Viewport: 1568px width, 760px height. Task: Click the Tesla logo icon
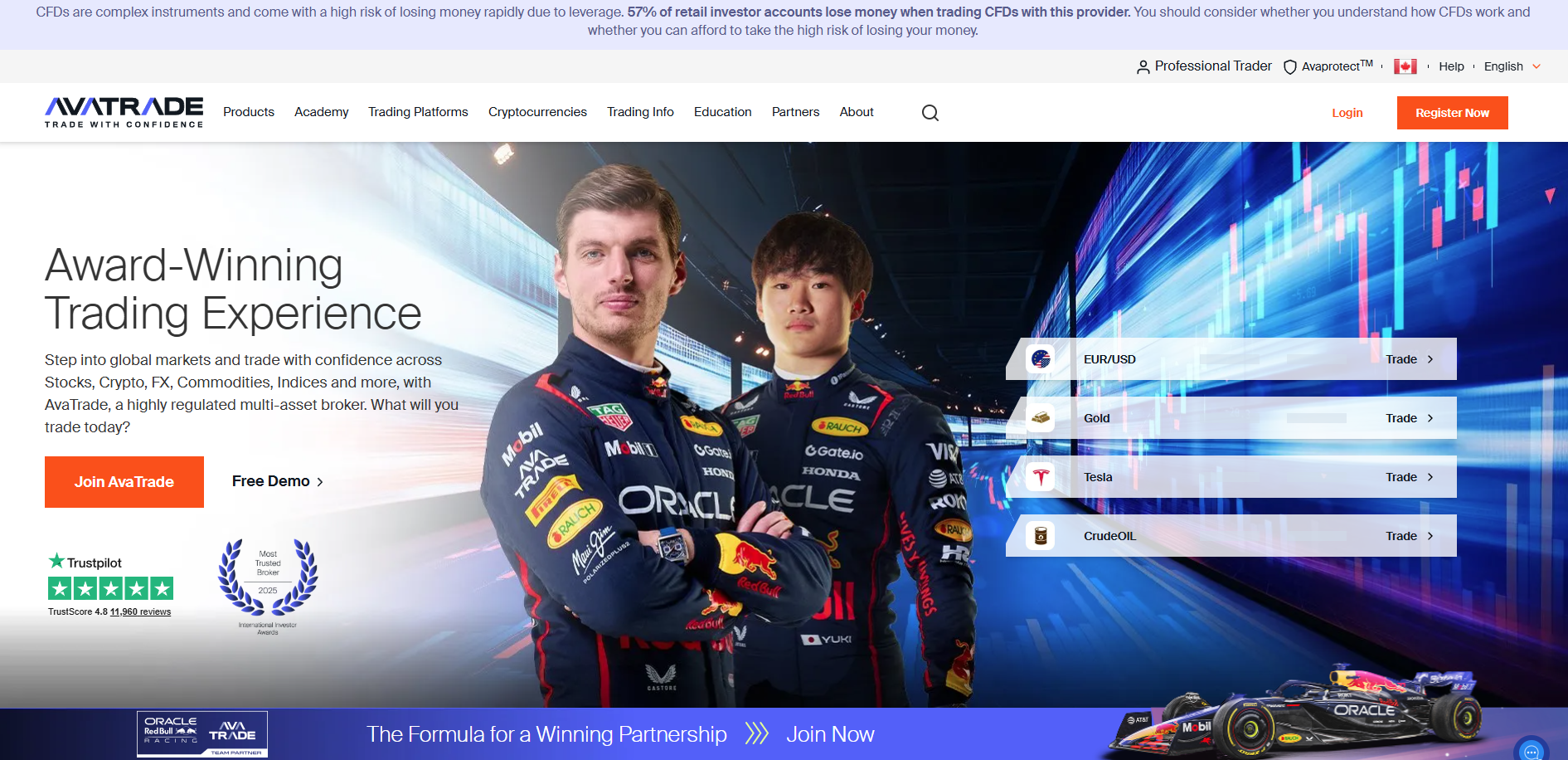tap(1041, 477)
